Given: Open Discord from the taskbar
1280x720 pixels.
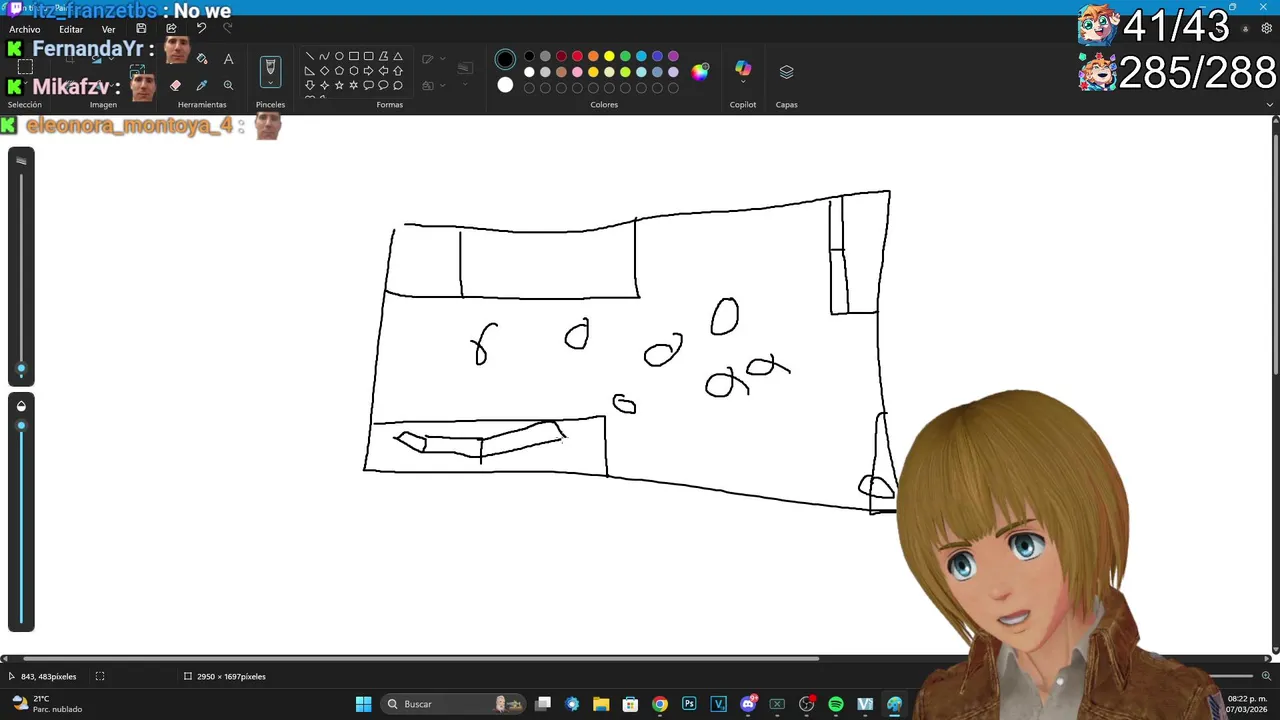Looking at the screenshot, I should [748, 704].
